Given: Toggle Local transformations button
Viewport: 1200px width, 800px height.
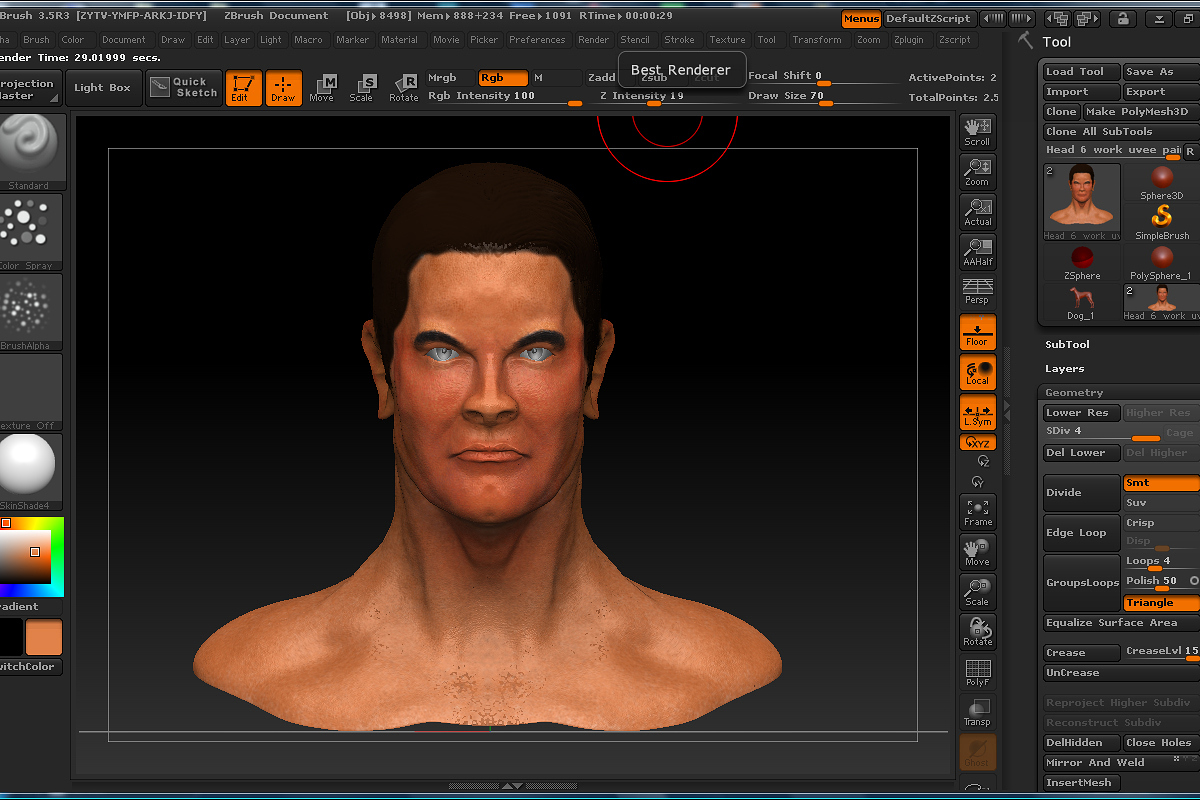Looking at the screenshot, I should click(x=977, y=372).
